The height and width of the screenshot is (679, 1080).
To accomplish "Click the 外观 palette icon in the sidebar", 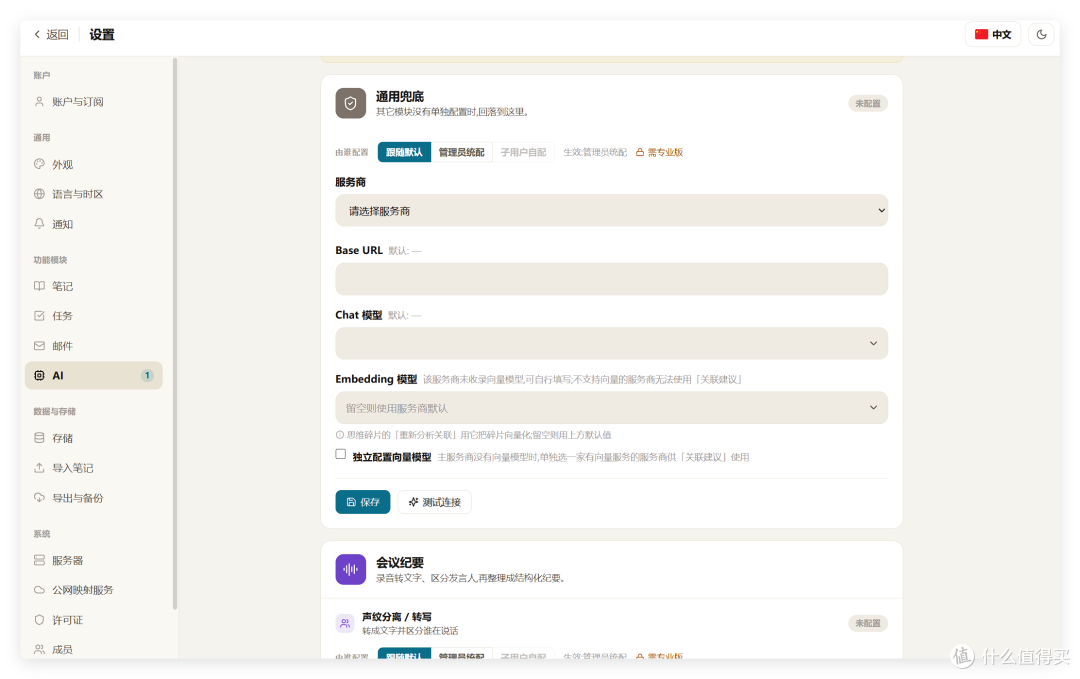I will coord(39,165).
